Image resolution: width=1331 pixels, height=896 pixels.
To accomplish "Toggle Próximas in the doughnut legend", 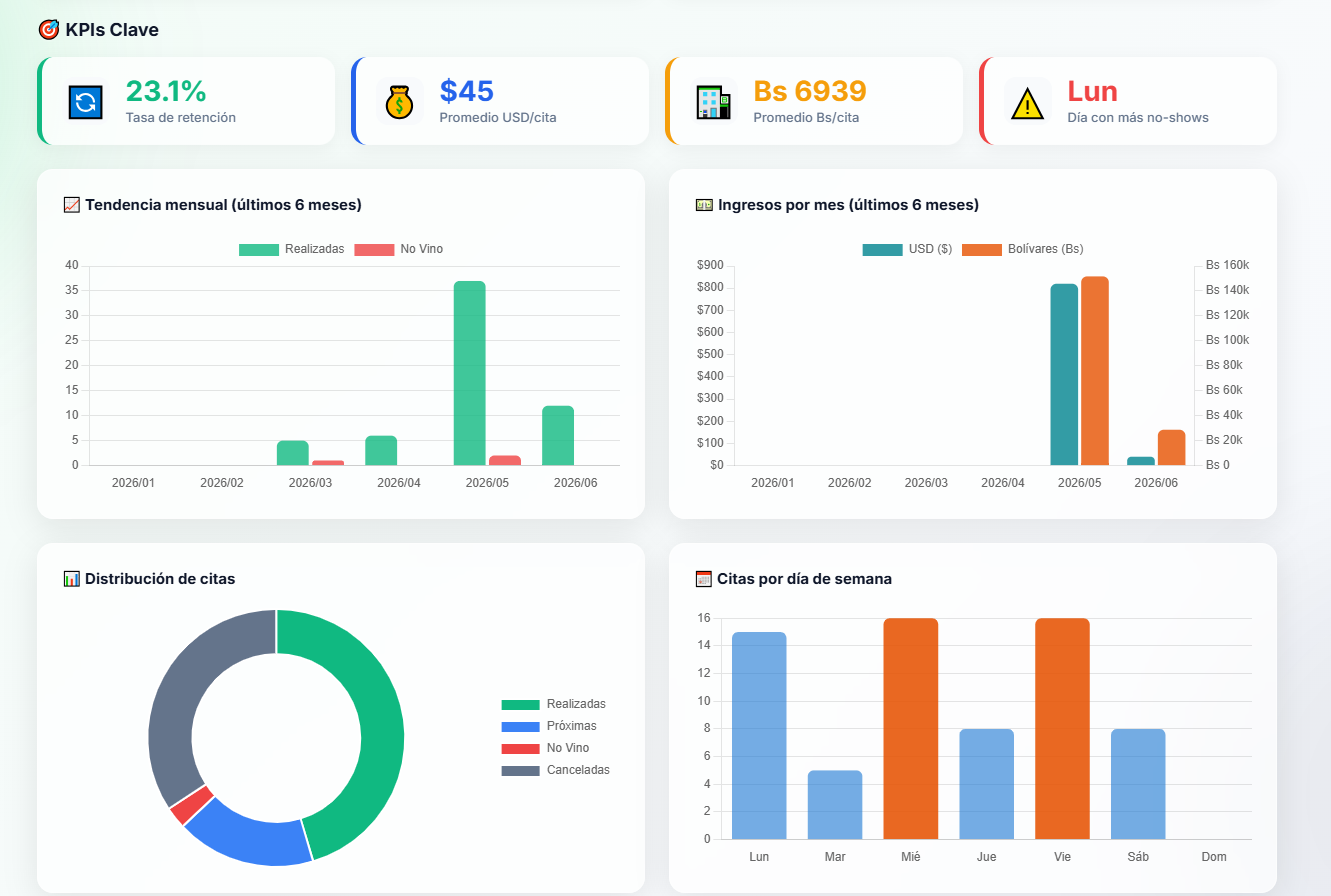I will pyautogui.click(x=549, y=726).
